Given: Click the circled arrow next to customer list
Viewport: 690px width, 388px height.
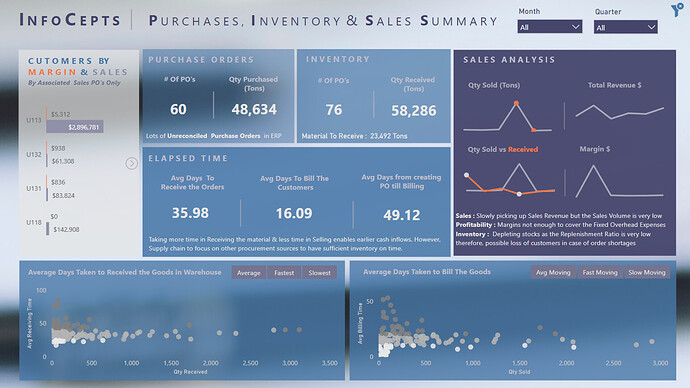Looking at the screenshot, I should [132, 164].
